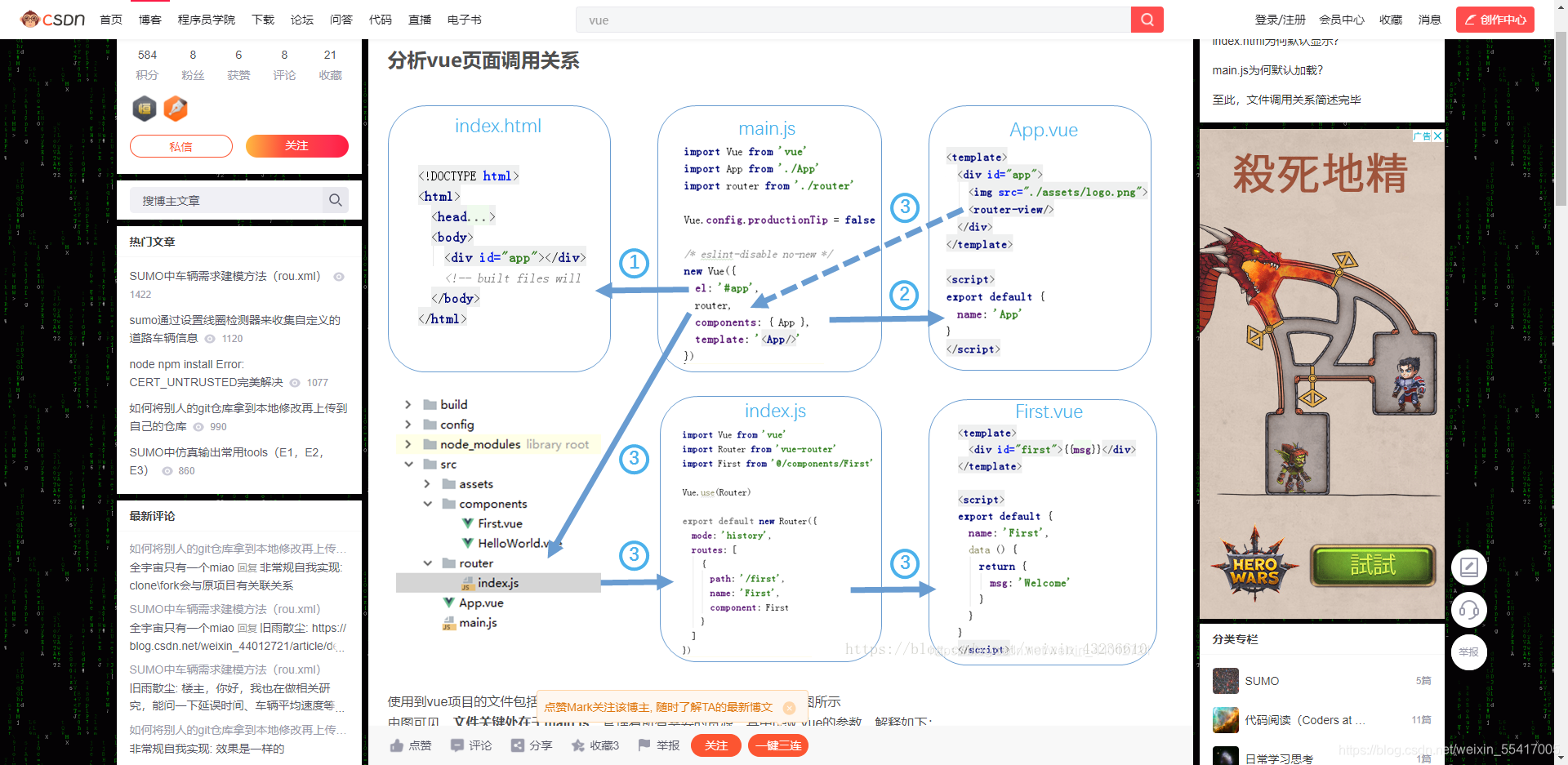Click TOC entry 至此，文件调用关系简述完毕
1568x765 pixels.
point(1286,100)
